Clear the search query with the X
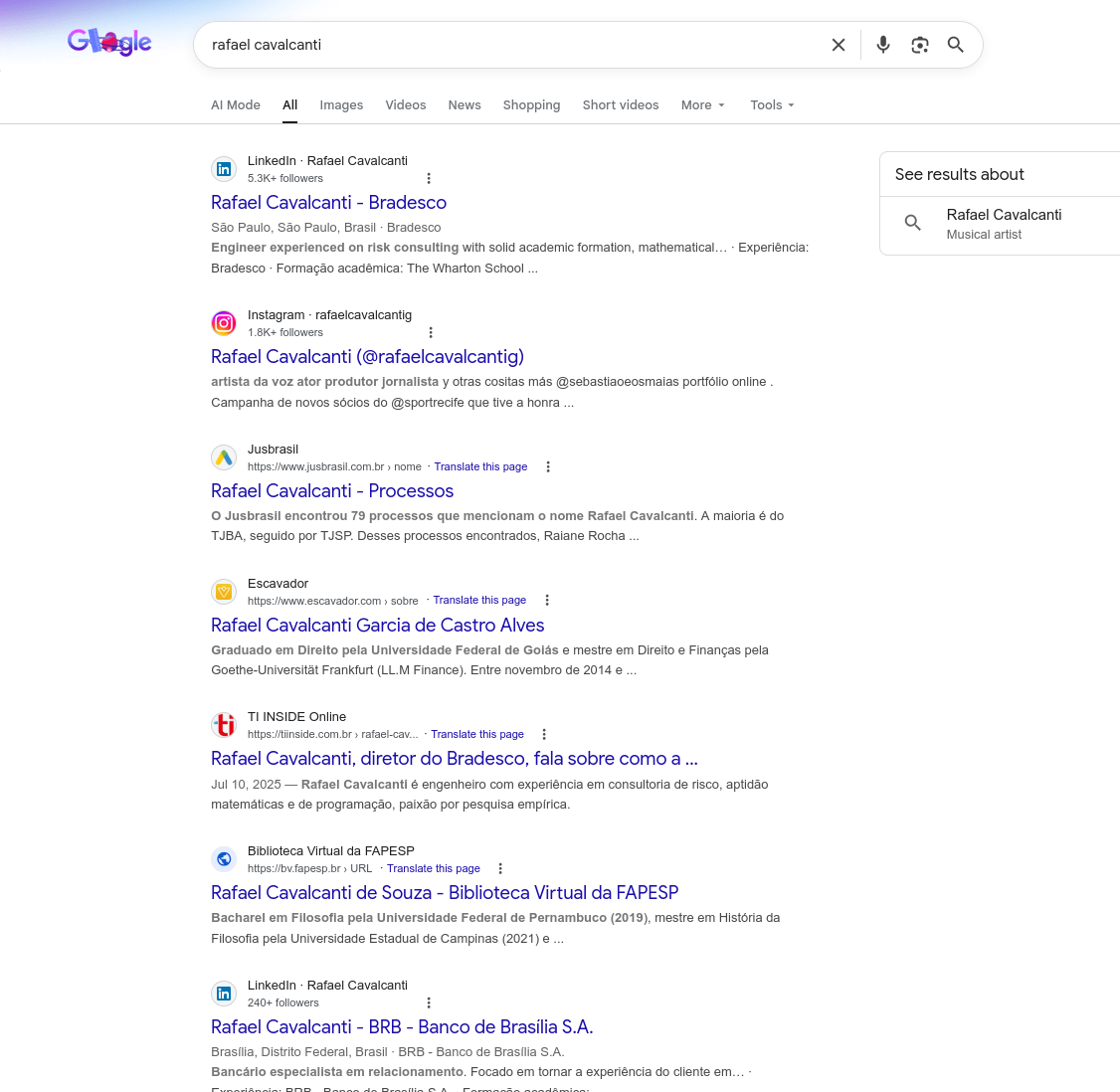The image size is (1120, 1092). (839, 45)
